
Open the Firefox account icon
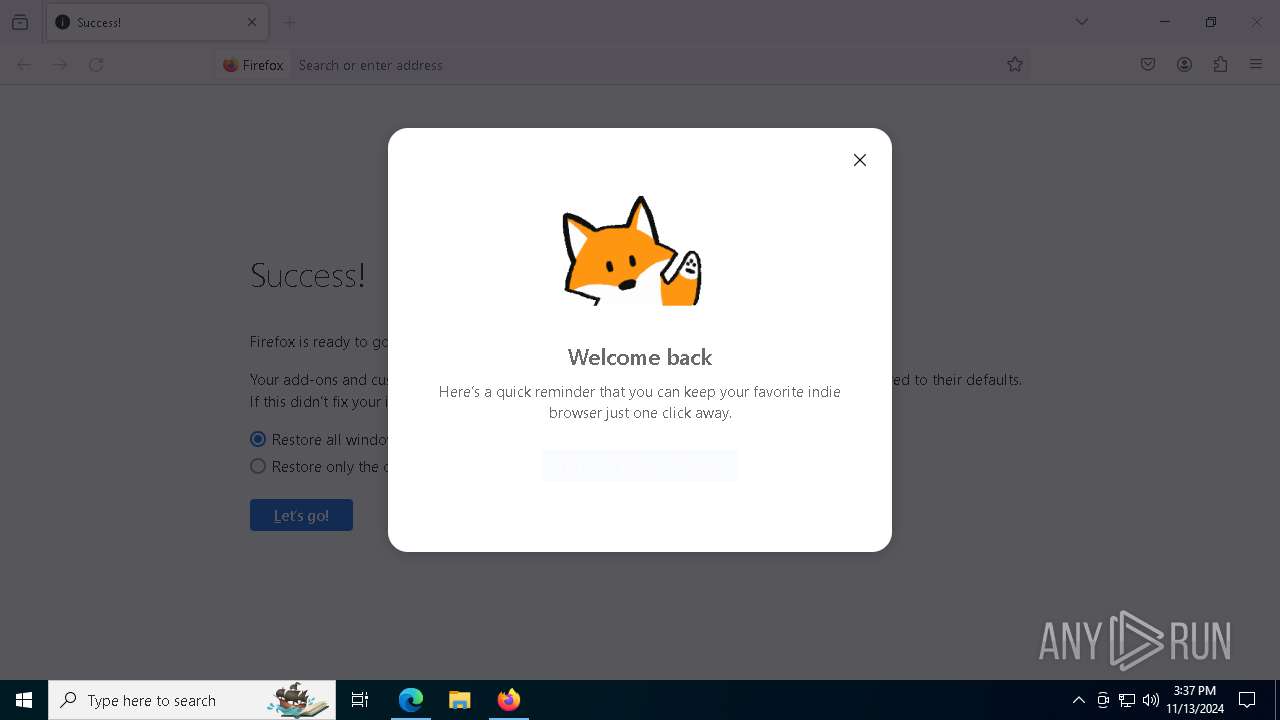tap(1184, 65)
